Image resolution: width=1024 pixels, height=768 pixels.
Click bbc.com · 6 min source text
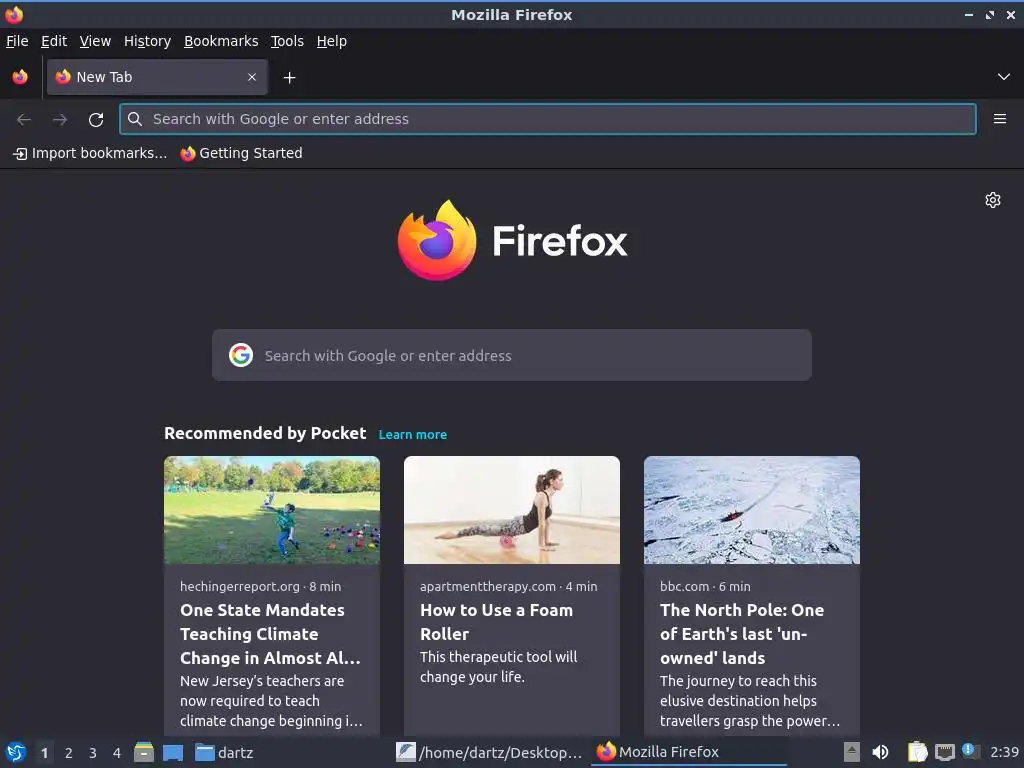pyautogui.click(x=705, y=586)
